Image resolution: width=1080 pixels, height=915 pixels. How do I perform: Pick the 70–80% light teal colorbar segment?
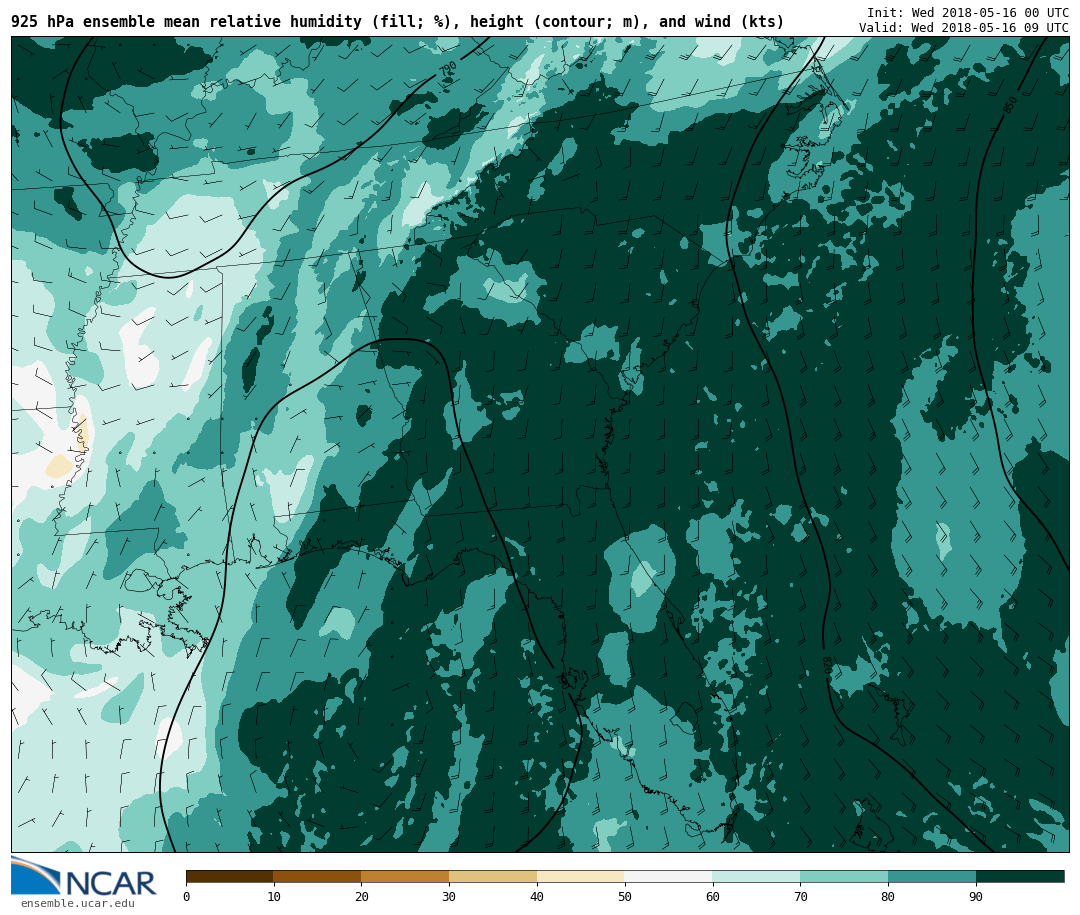[x=844, y=877]
